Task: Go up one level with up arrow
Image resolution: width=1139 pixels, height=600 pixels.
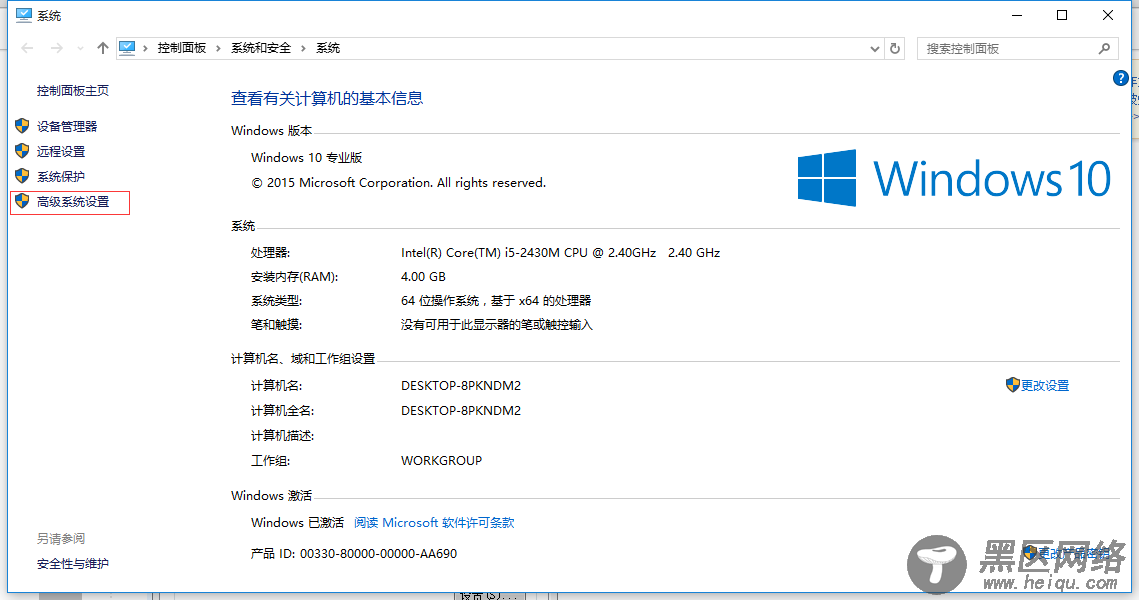Action: point(102,48)
